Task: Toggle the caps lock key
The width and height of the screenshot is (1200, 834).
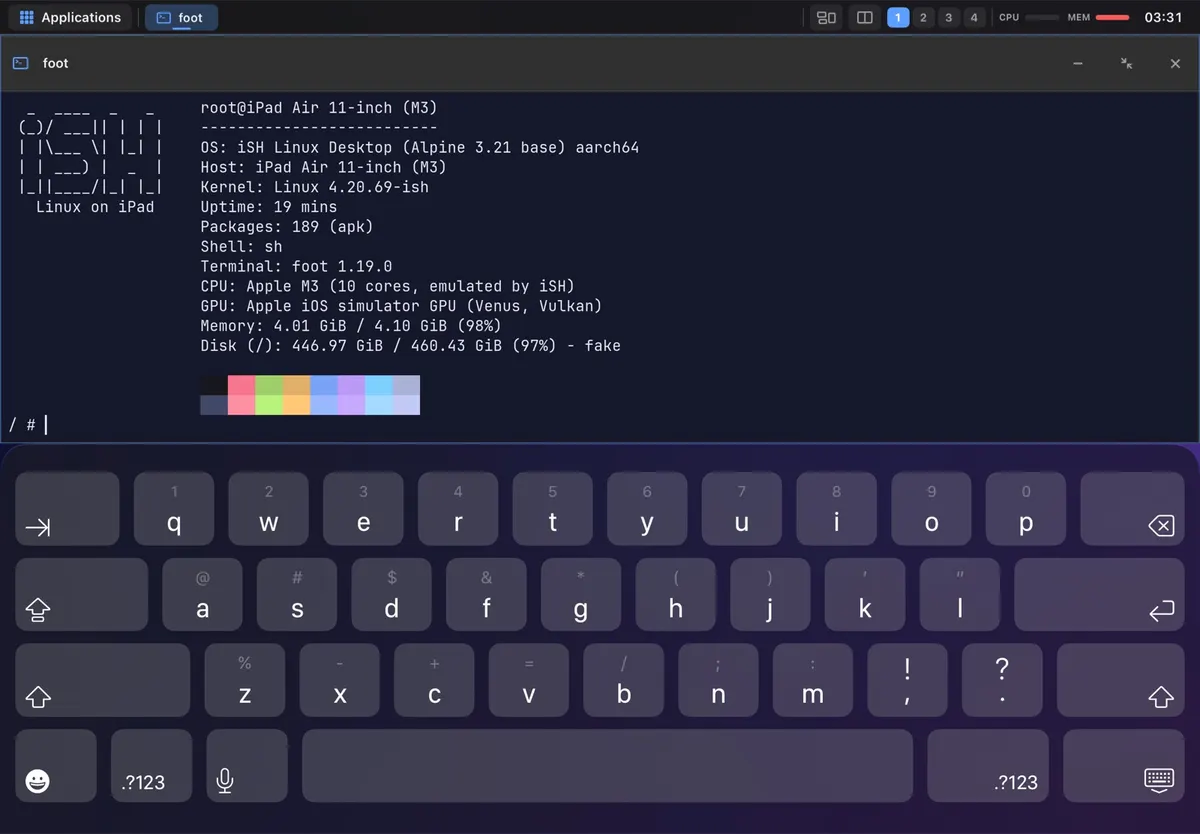Action: coord(81,594)
